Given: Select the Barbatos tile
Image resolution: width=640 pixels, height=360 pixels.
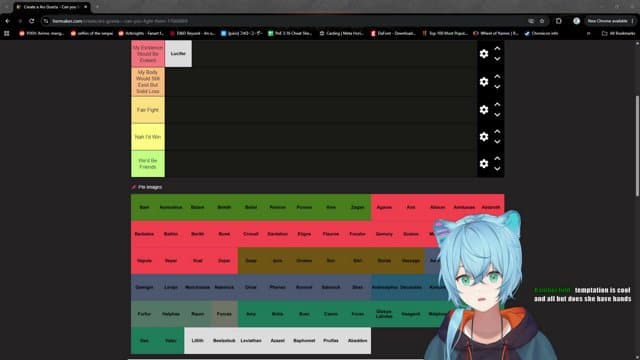Looking at the screenshot, I should pyautogui.click(x=144, y=234).
